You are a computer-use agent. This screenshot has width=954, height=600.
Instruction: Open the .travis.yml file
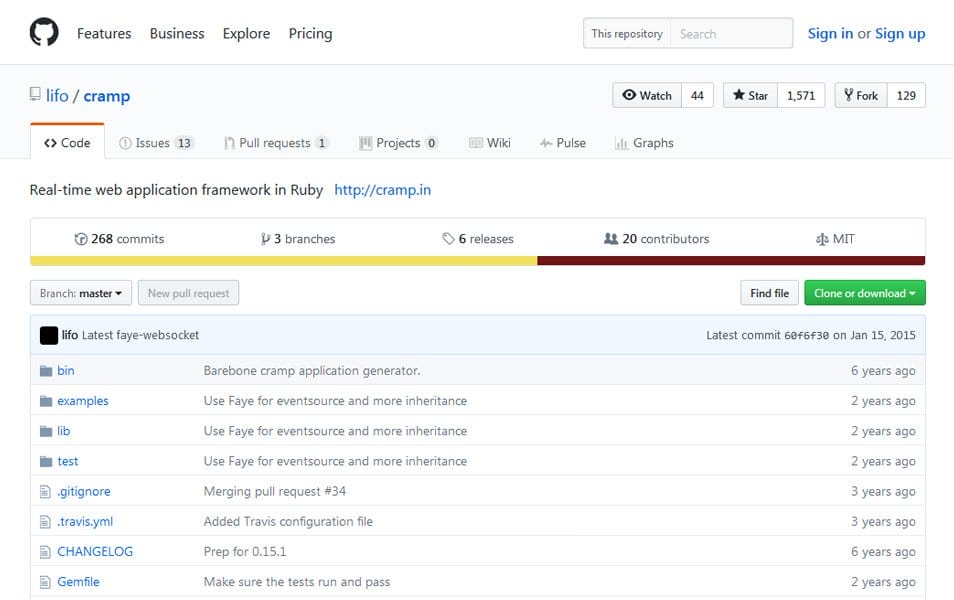pos(85,522)
